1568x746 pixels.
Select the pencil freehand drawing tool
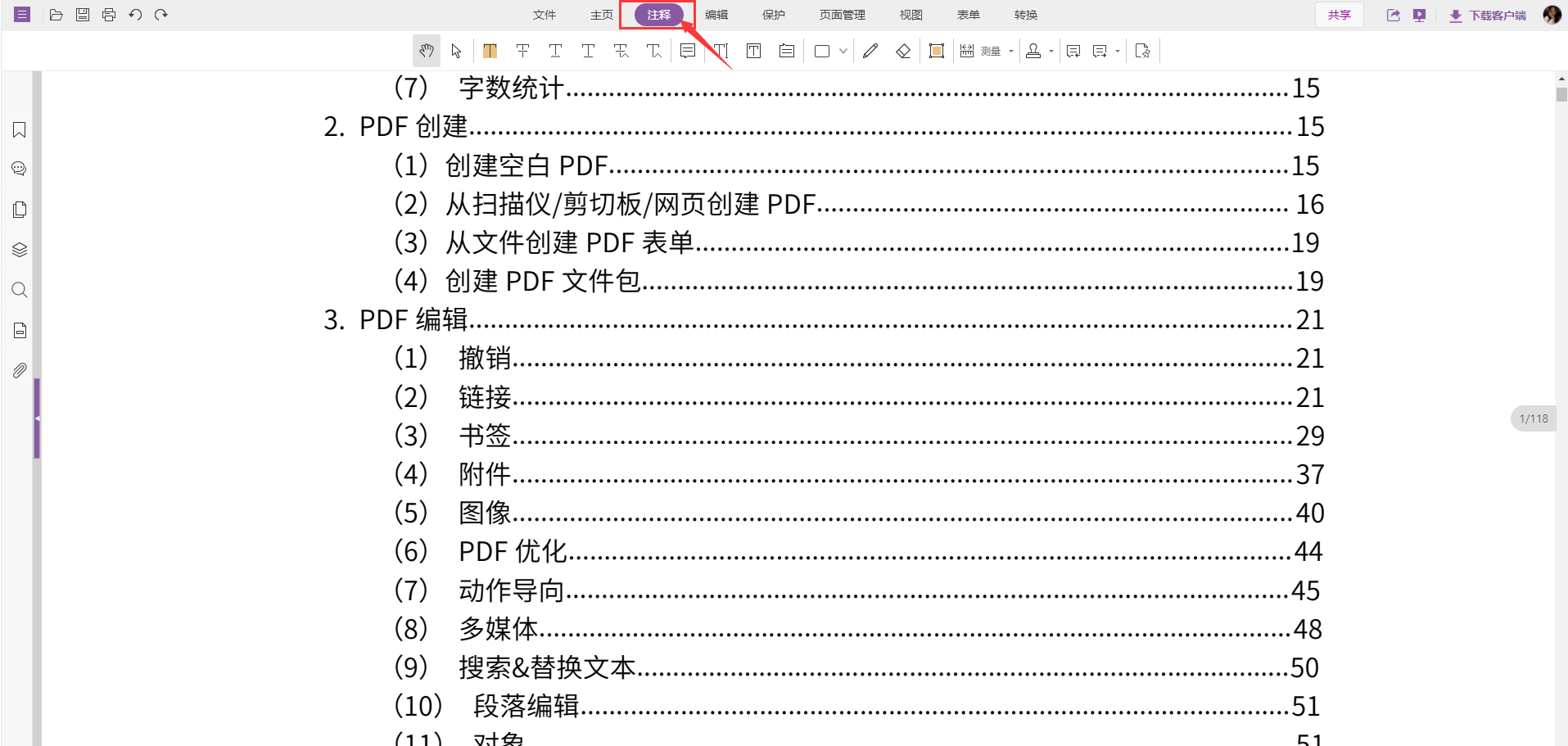pyautogui.click(x=870, y=51)
